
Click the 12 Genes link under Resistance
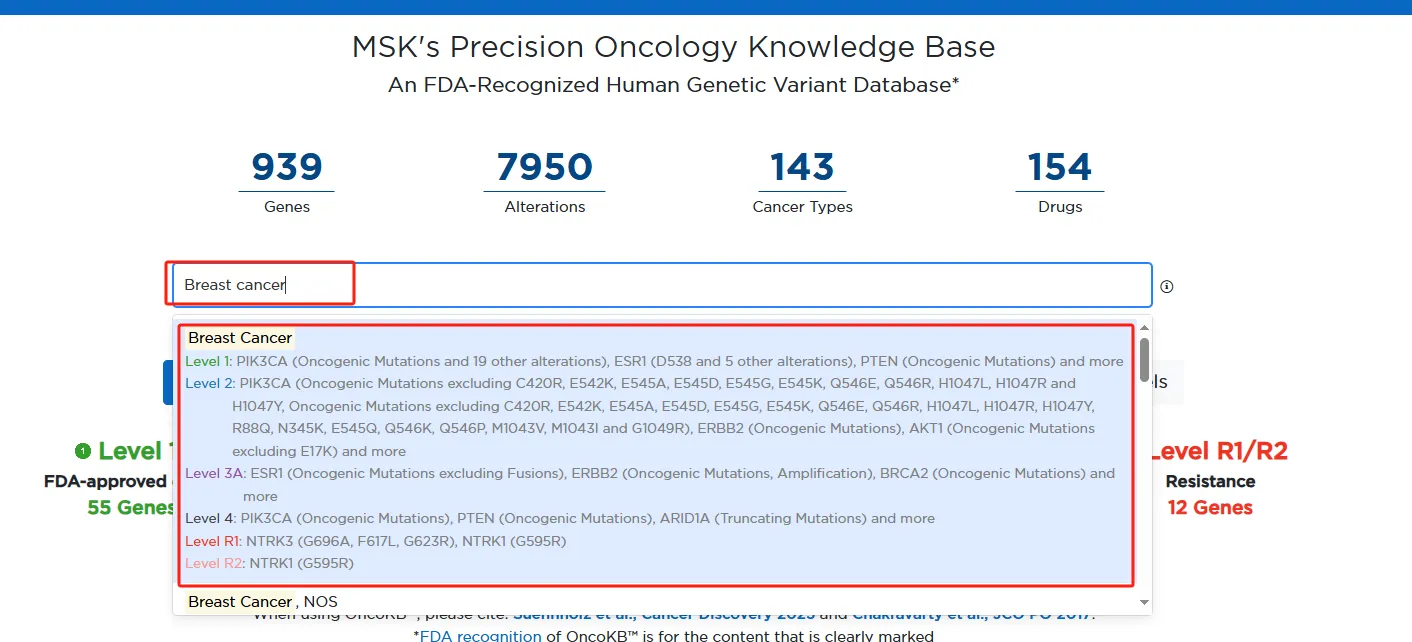[x=1210, y=507]
